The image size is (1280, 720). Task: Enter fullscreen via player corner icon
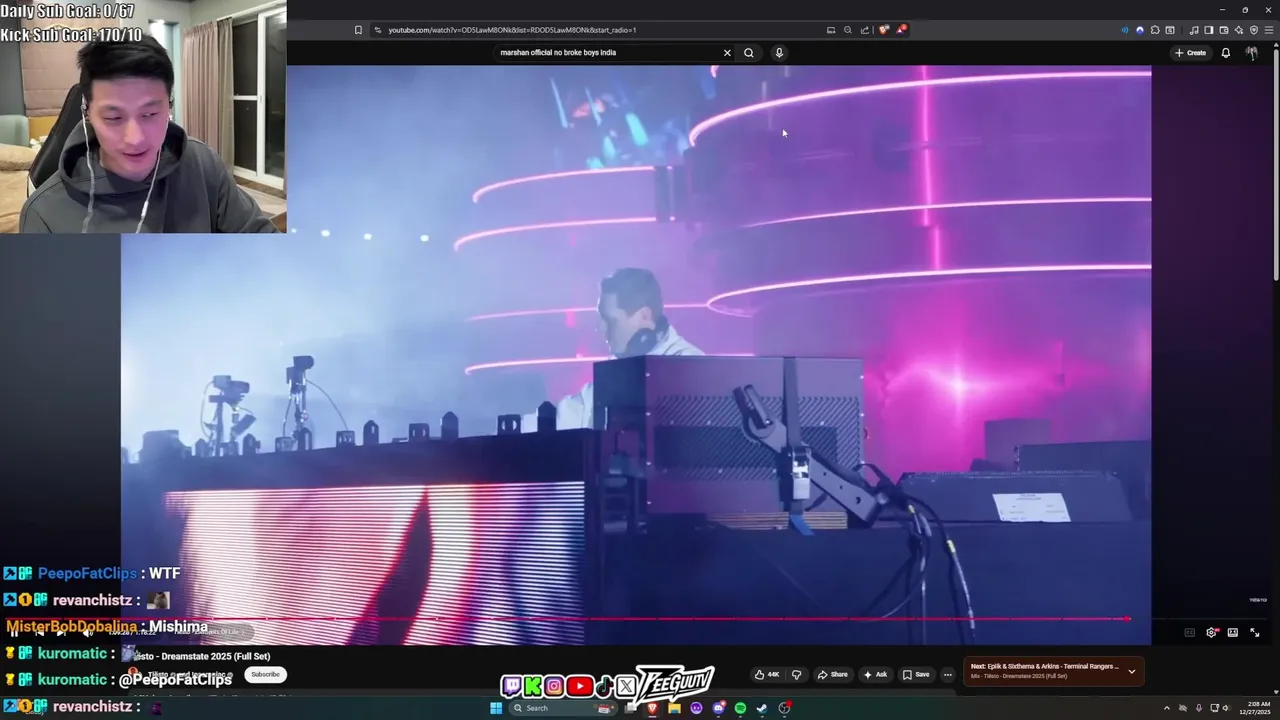pyautogui.click(x=1255, y=632)
